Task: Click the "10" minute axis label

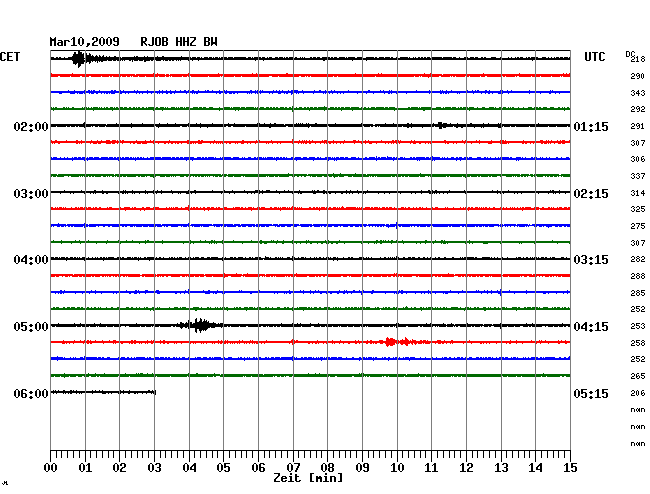Action: 397,468
